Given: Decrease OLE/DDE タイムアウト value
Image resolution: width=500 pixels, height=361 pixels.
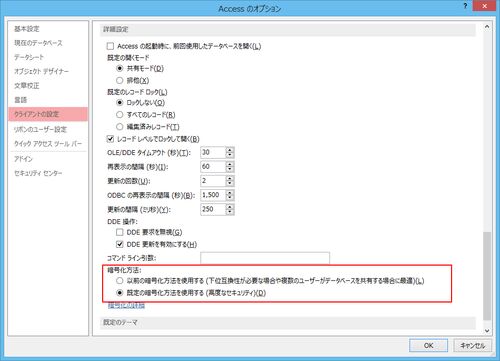Looking at the screenshot, I should coord(230,156).
